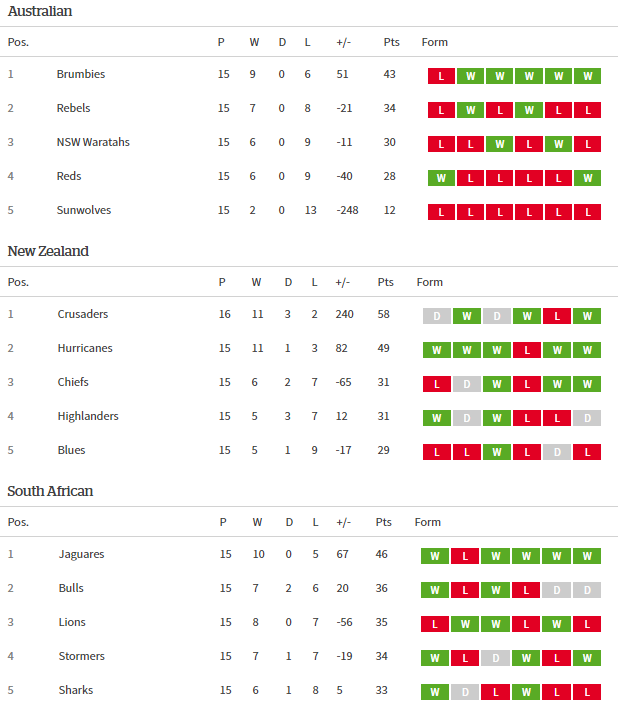Viewport: 626px width, 707px height.
Task: Click the Brumbies team name
Action: (81, 74)
